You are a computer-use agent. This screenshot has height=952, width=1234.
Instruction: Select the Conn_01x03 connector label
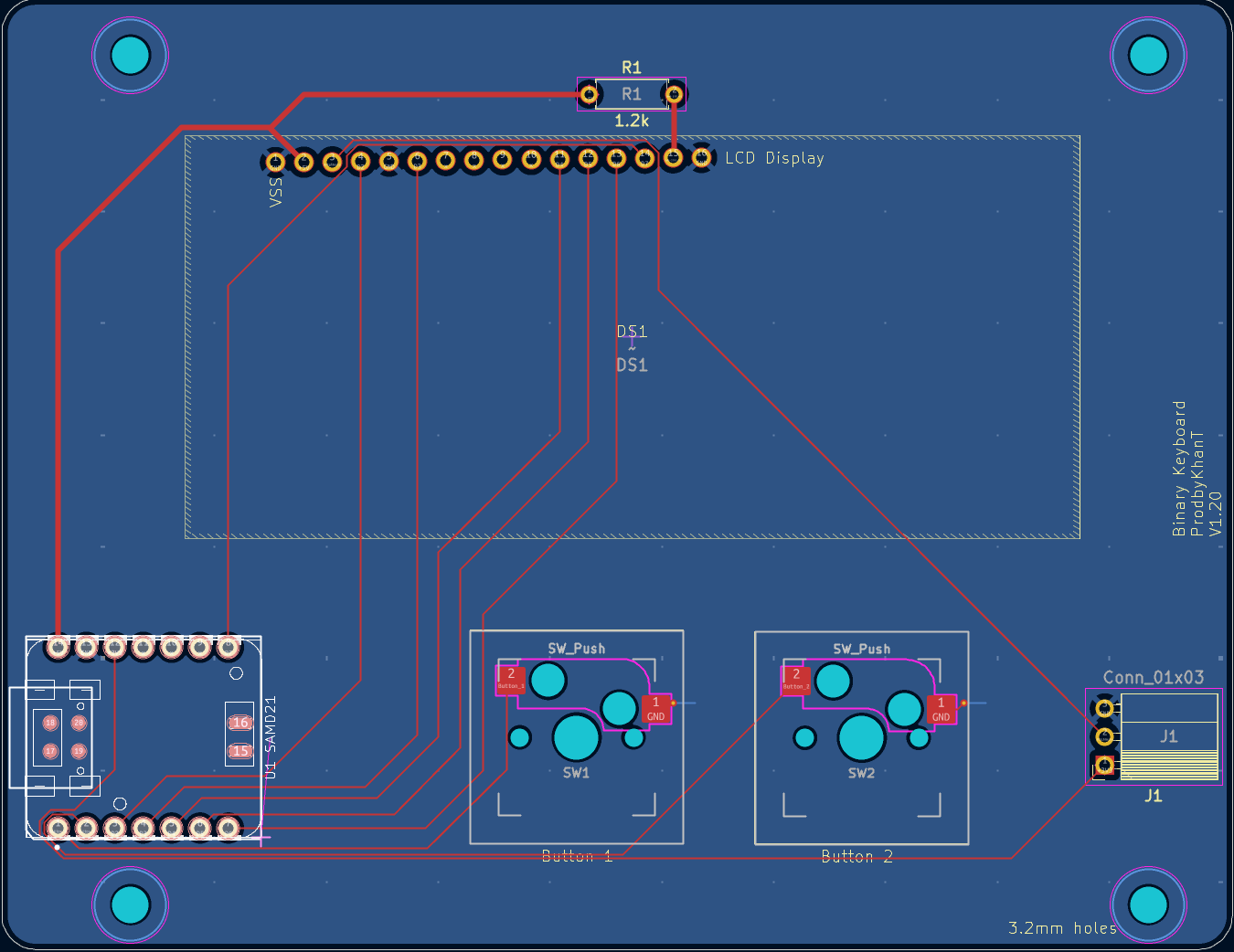click(1154, 677)
